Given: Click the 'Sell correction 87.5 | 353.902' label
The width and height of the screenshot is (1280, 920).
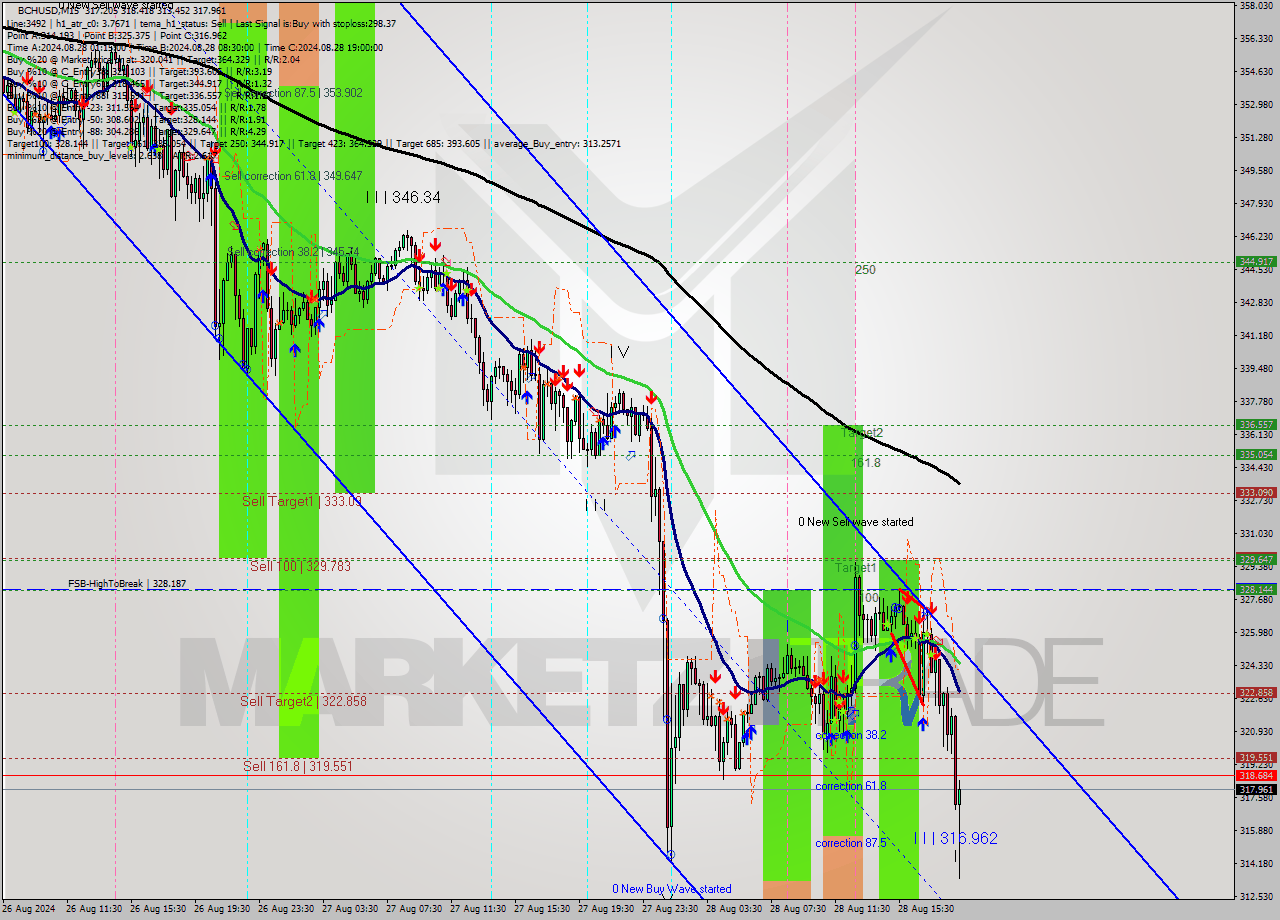Looking at the screenshot, I should [x=292, y=92].
